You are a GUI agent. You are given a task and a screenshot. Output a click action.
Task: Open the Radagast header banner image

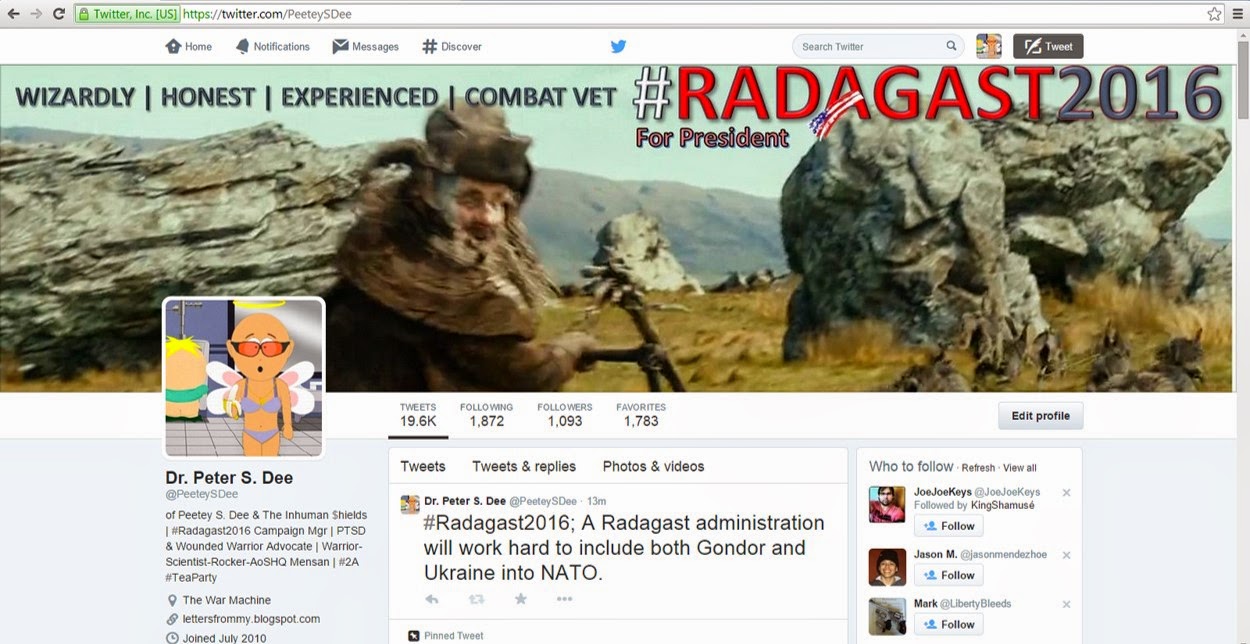(616, 228)
